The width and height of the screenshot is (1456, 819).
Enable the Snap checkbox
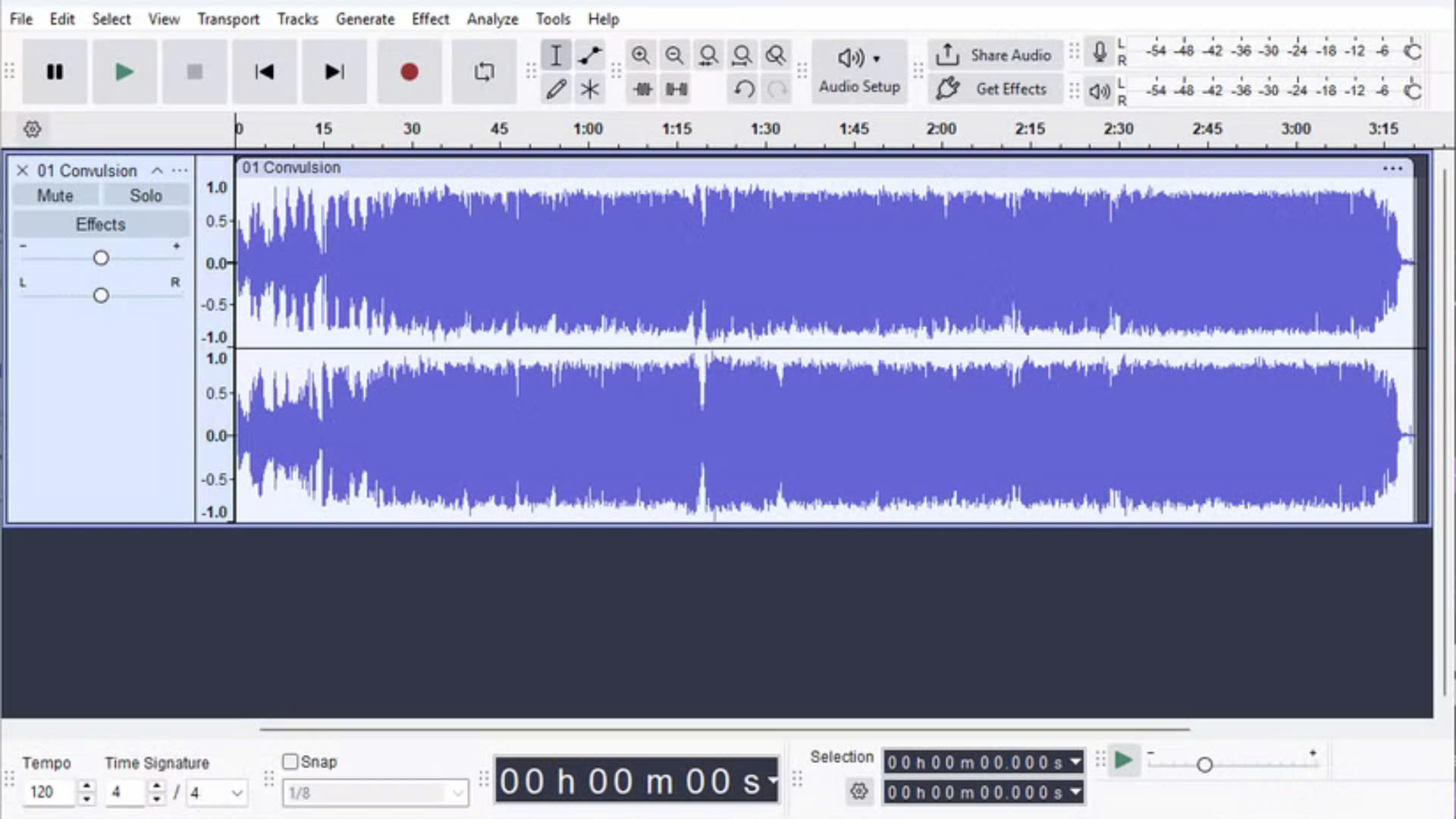coord(290,761)
